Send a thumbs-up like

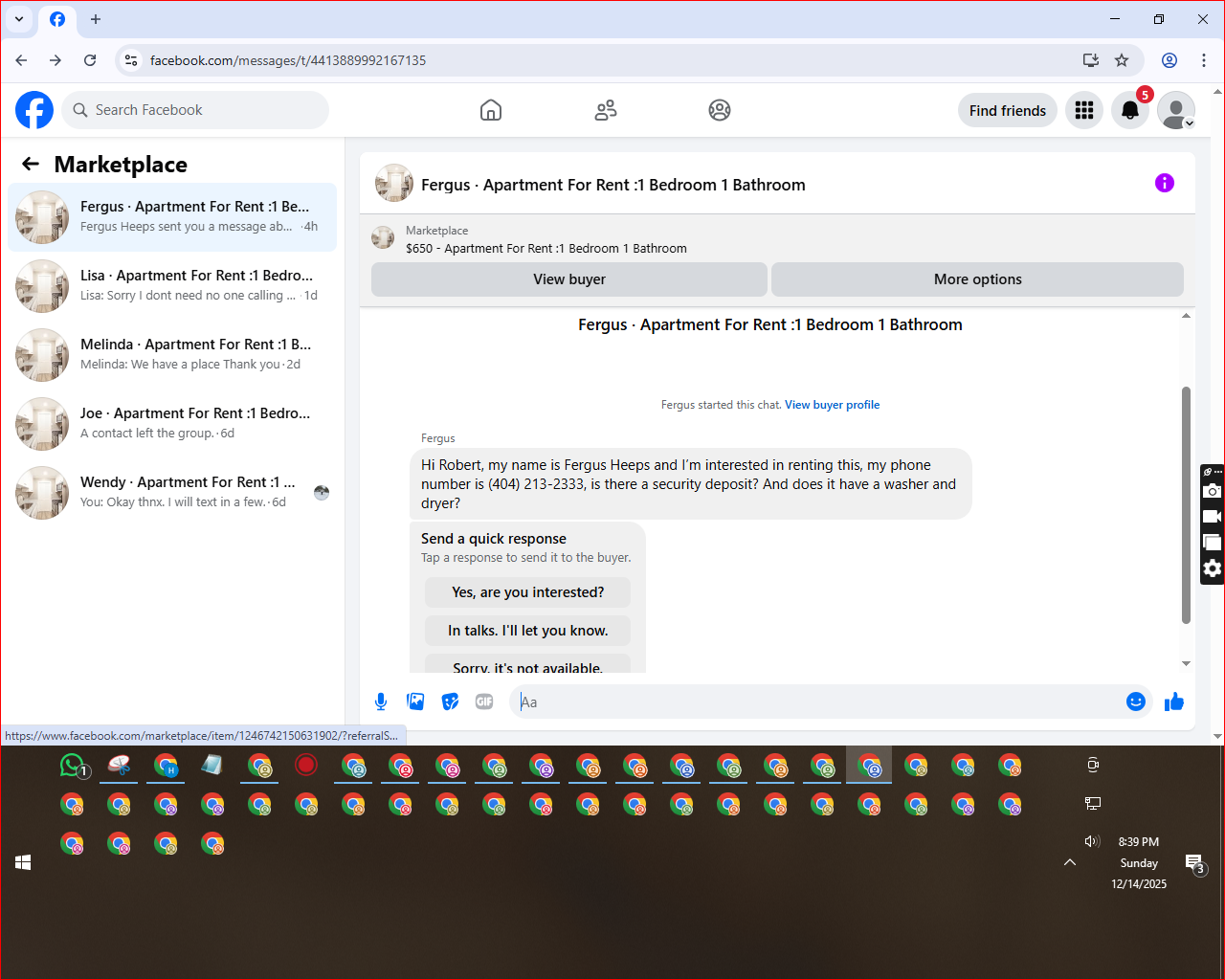point(1174,702)
